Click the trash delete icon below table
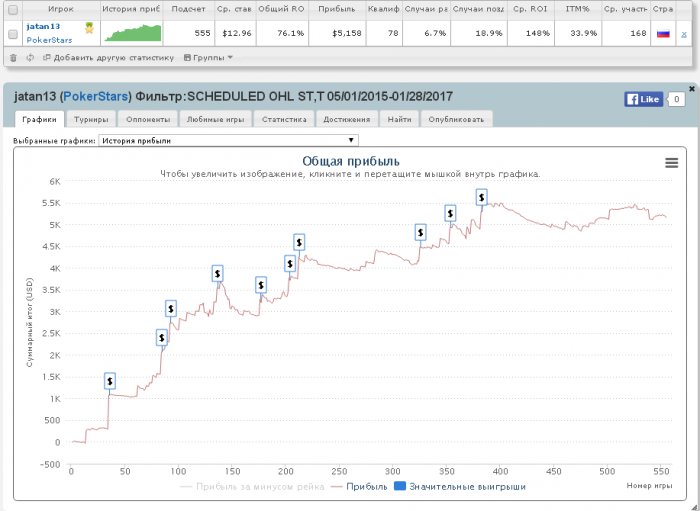 coord(13,58)
